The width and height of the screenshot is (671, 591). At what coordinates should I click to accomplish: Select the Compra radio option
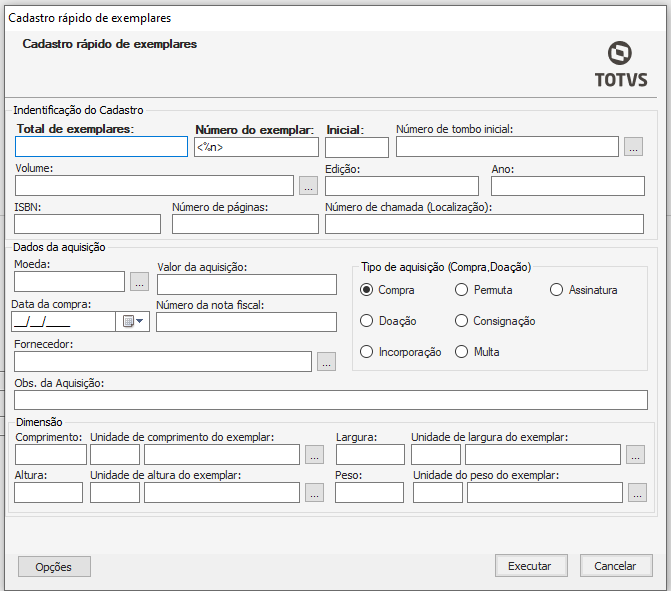[367, 290]
